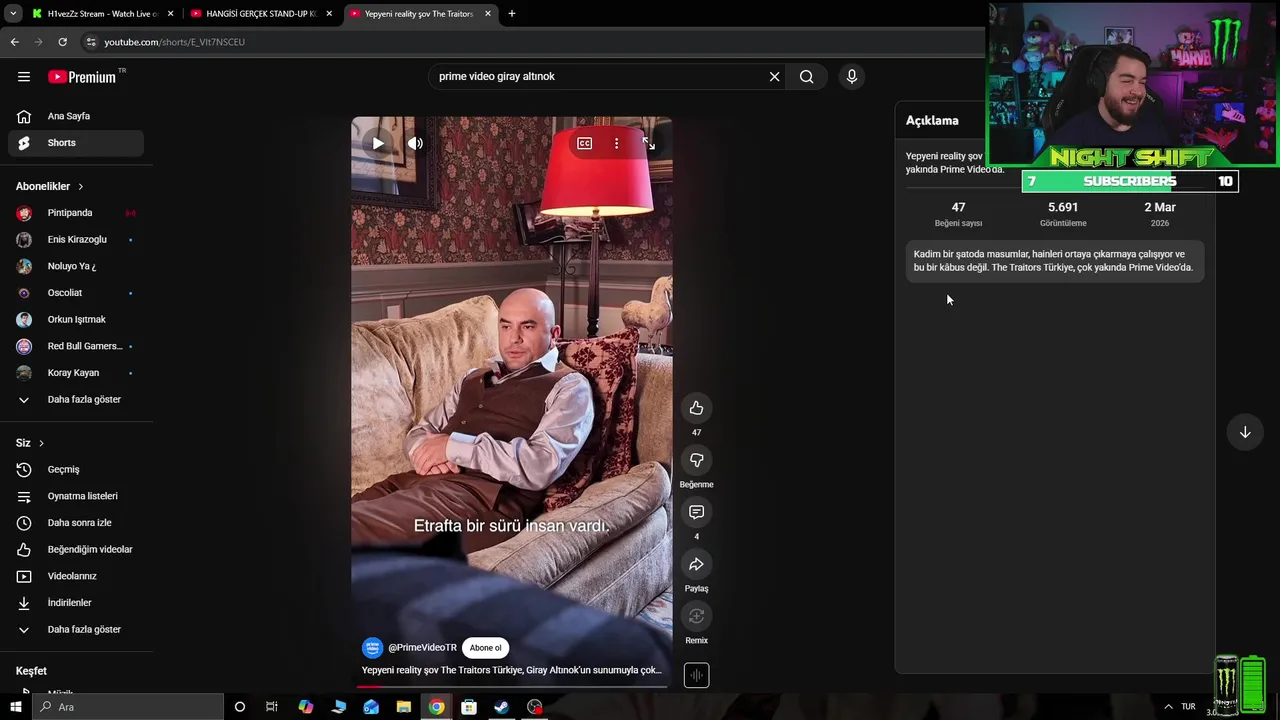The width and height of the screenshot is (1280, 720).
Task: Go to next Short with down arrow
Action: [x=1245, y=433]
